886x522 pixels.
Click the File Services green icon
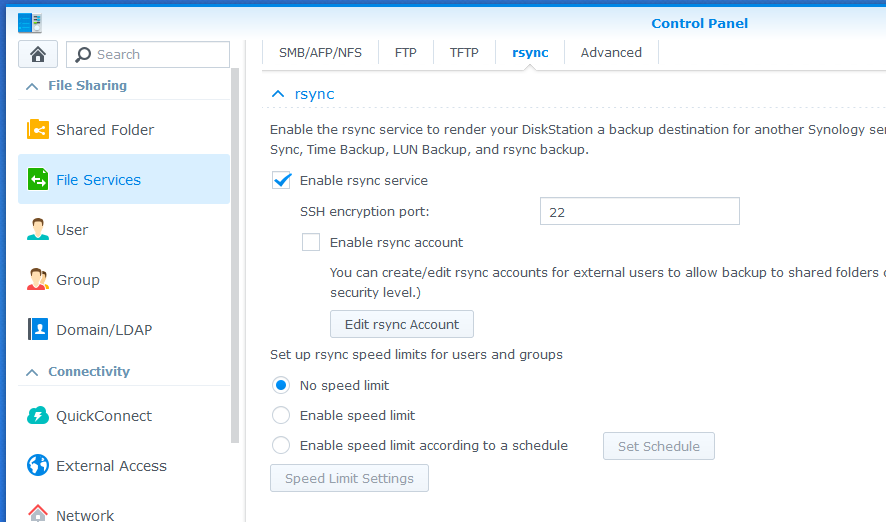[38, 180]
